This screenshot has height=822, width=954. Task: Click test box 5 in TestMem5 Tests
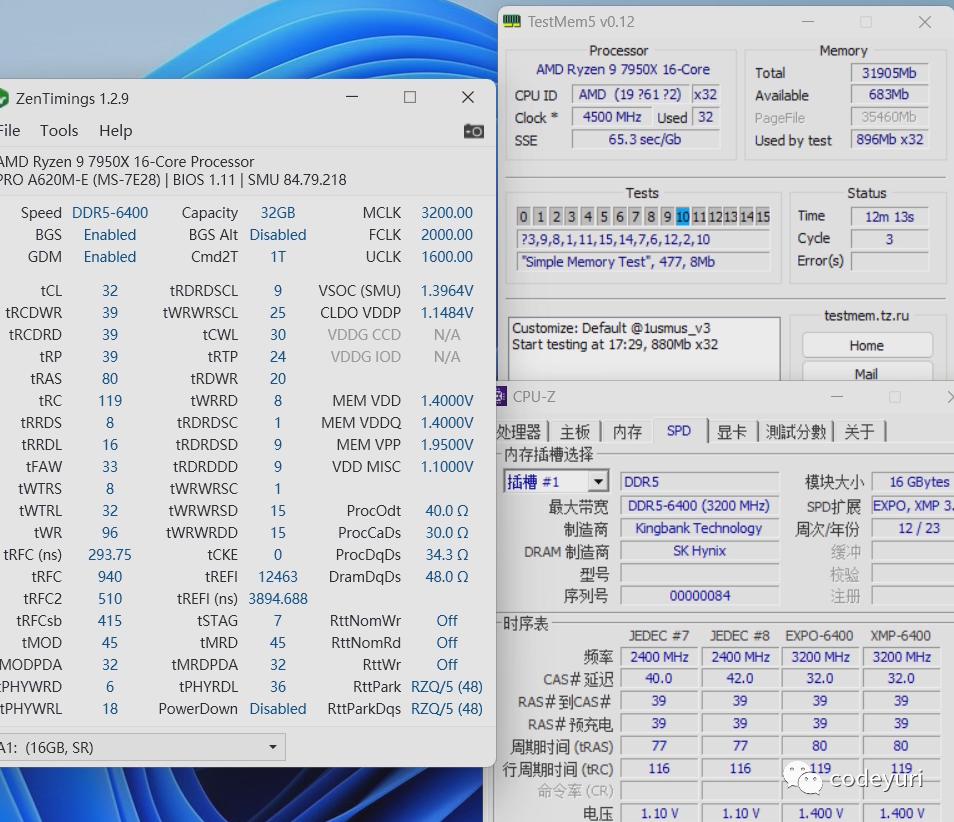tap(603, 217)
